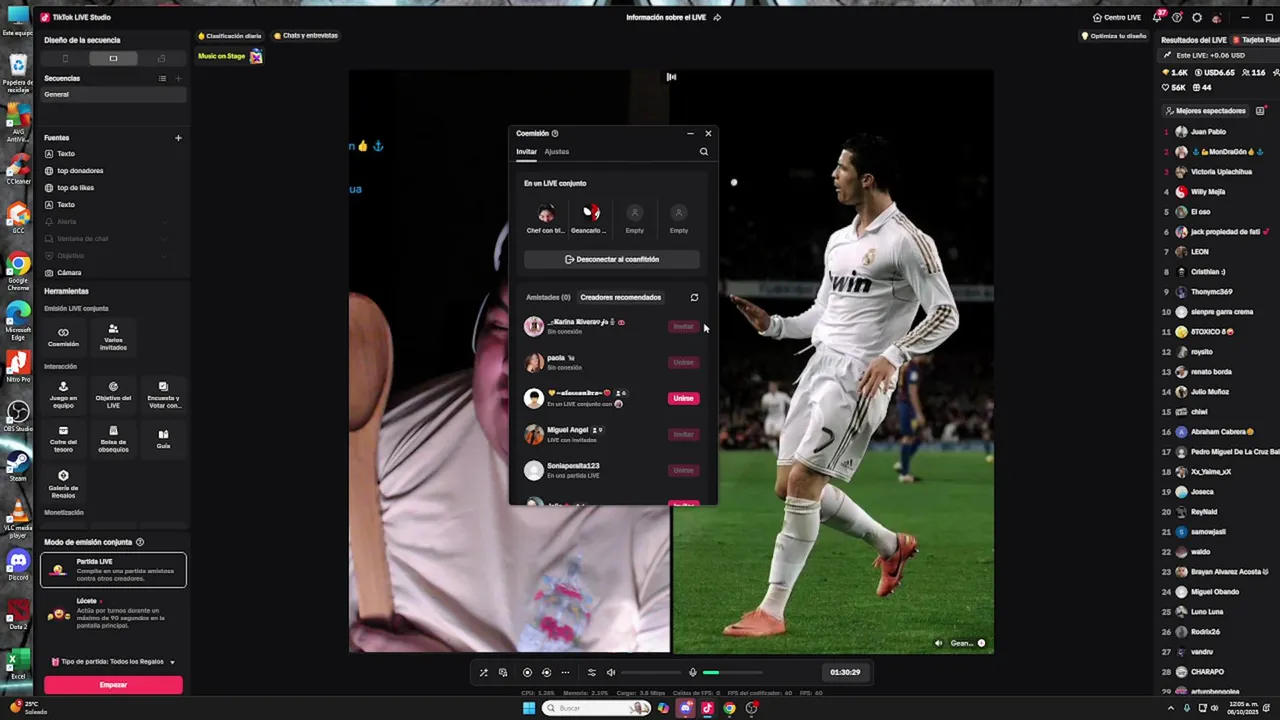Toggle the pause marker atop the preview
The image size is (1280, 720).
pos(671,77)
